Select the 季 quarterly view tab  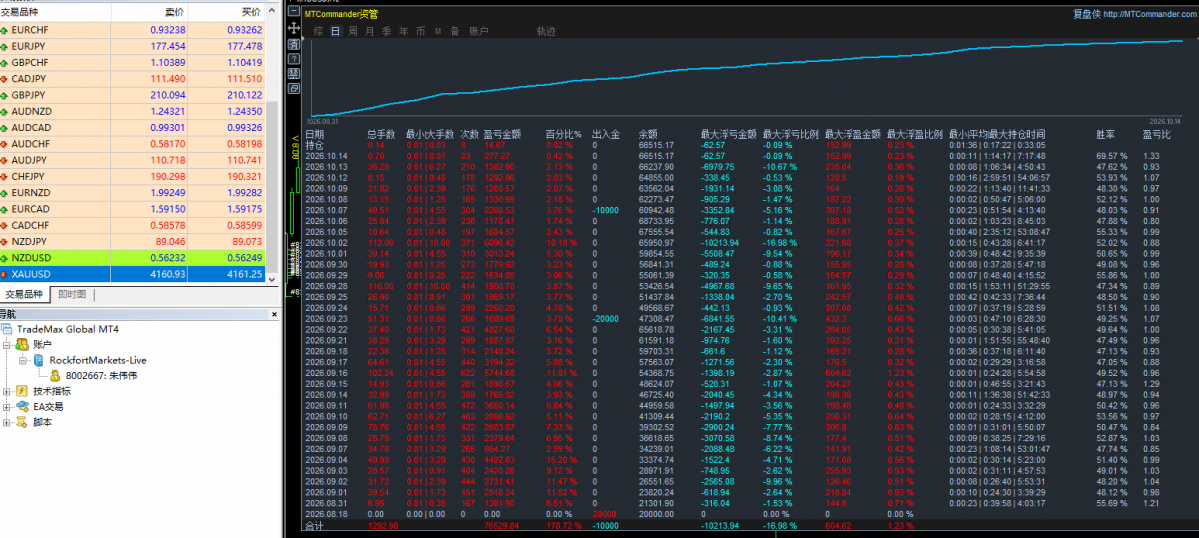[x=386, y=31]
